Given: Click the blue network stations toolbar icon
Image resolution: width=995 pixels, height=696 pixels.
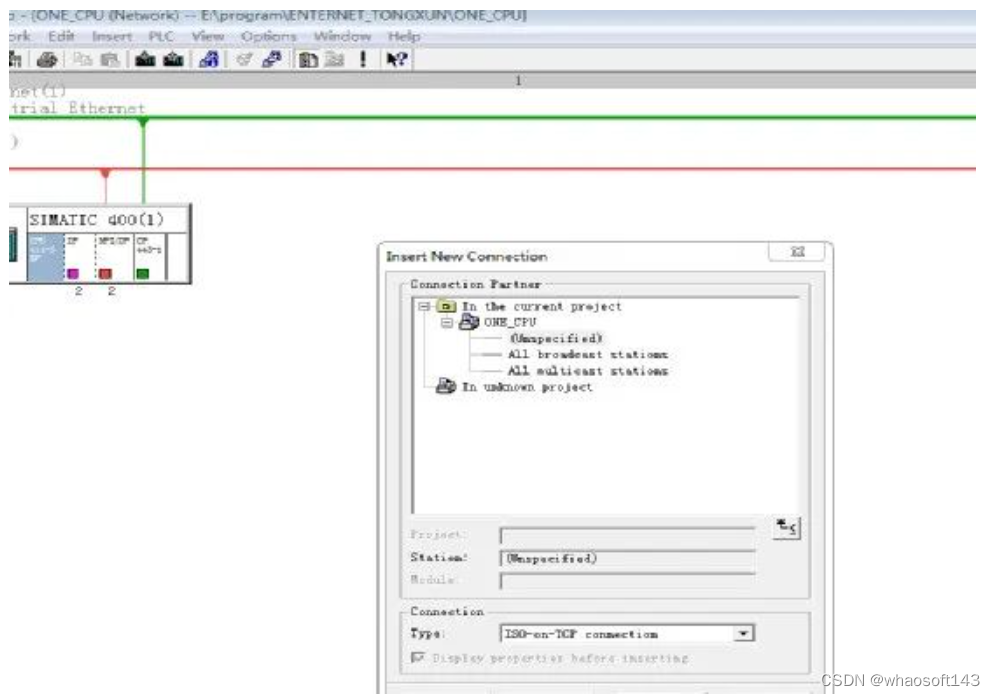Looking at the screenshot, I should click(x=209, y=60).
